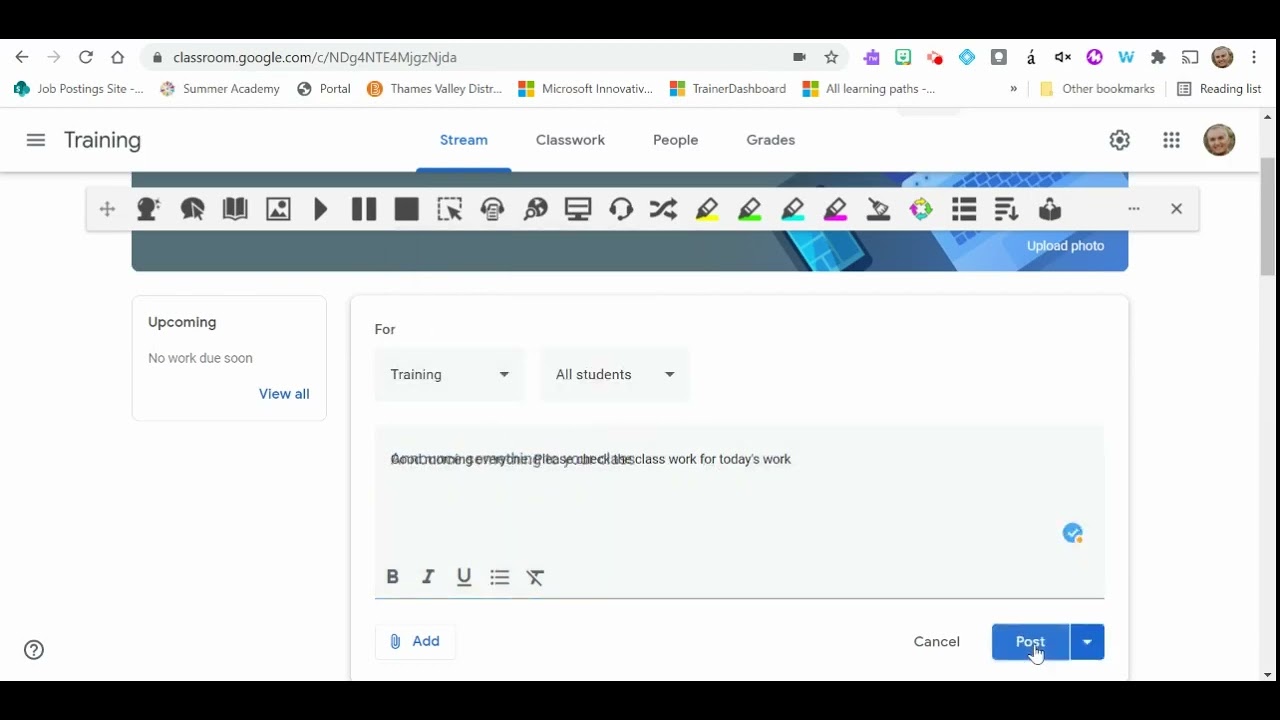Viewport: 1280px width, 720px height.
Task: Click the Post button
Action: (x=1030, y=642)
